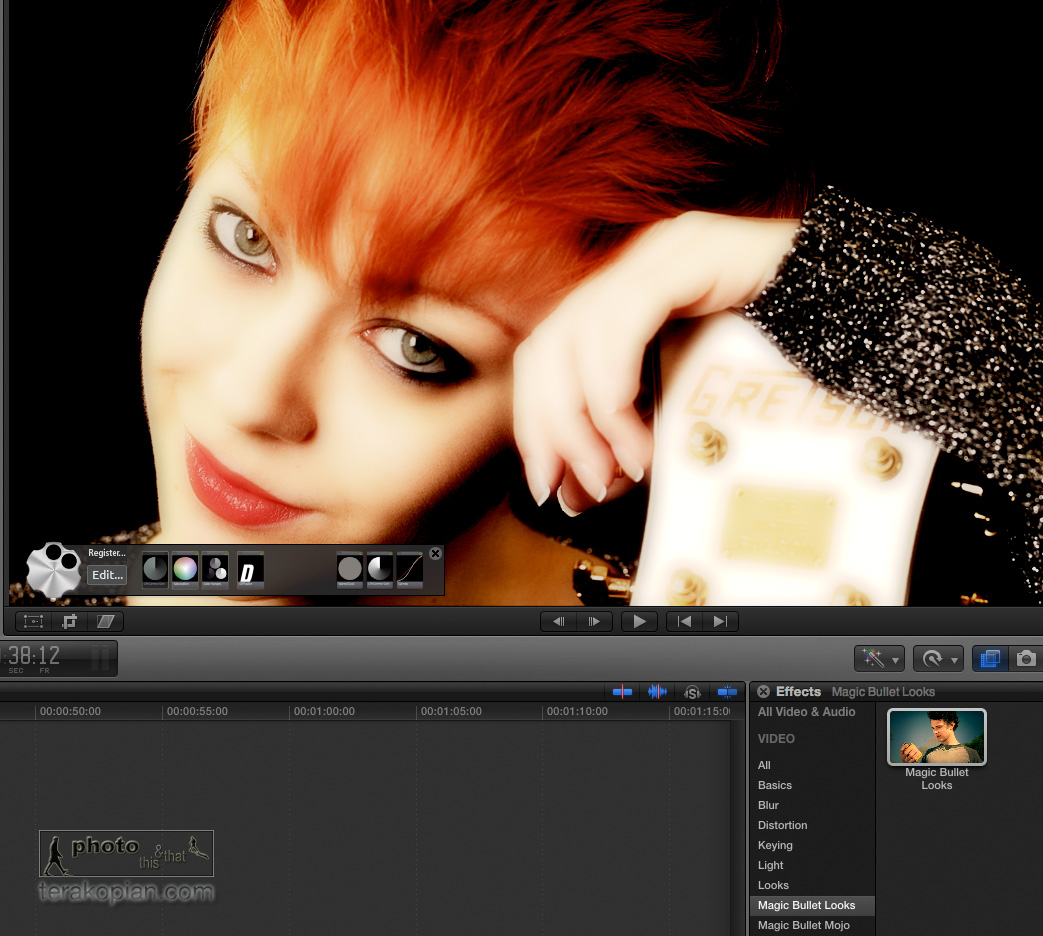Toggle audio skimming waveform button
The height and width of the screenshot is (936, 1043).
(657, 691)
